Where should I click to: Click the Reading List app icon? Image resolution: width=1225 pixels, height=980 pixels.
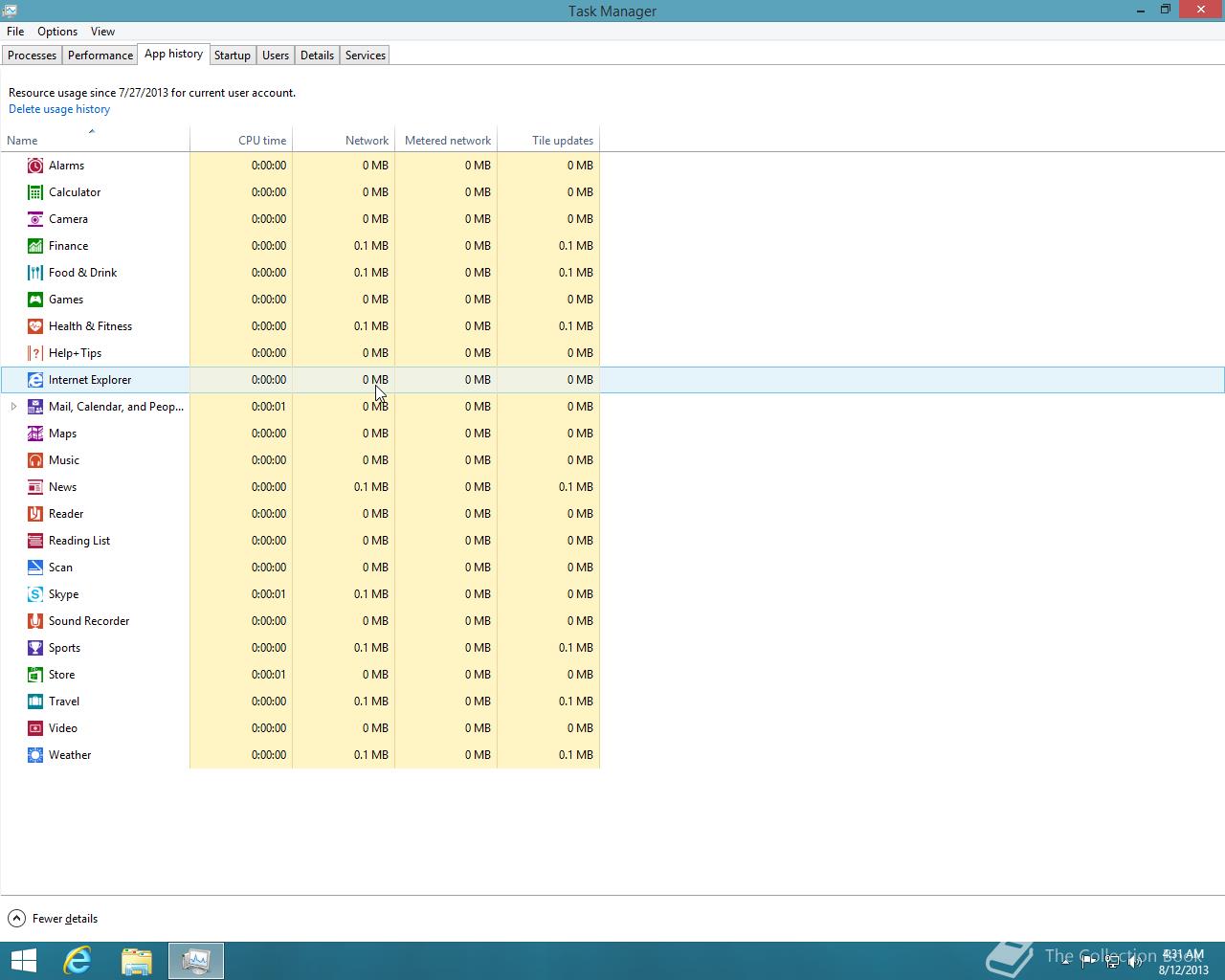coord(35,541)
